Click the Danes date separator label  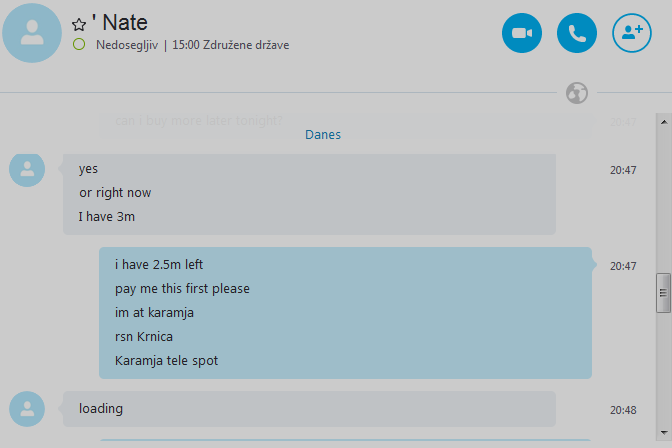coord(323,134)
